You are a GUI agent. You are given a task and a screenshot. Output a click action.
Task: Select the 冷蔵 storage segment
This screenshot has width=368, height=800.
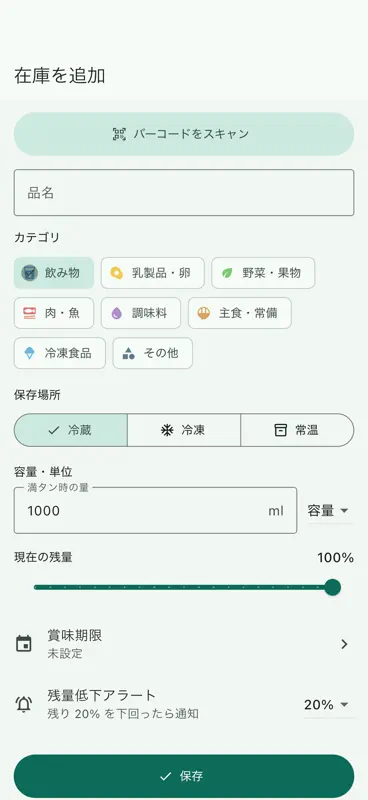click(x=70, y=430)
